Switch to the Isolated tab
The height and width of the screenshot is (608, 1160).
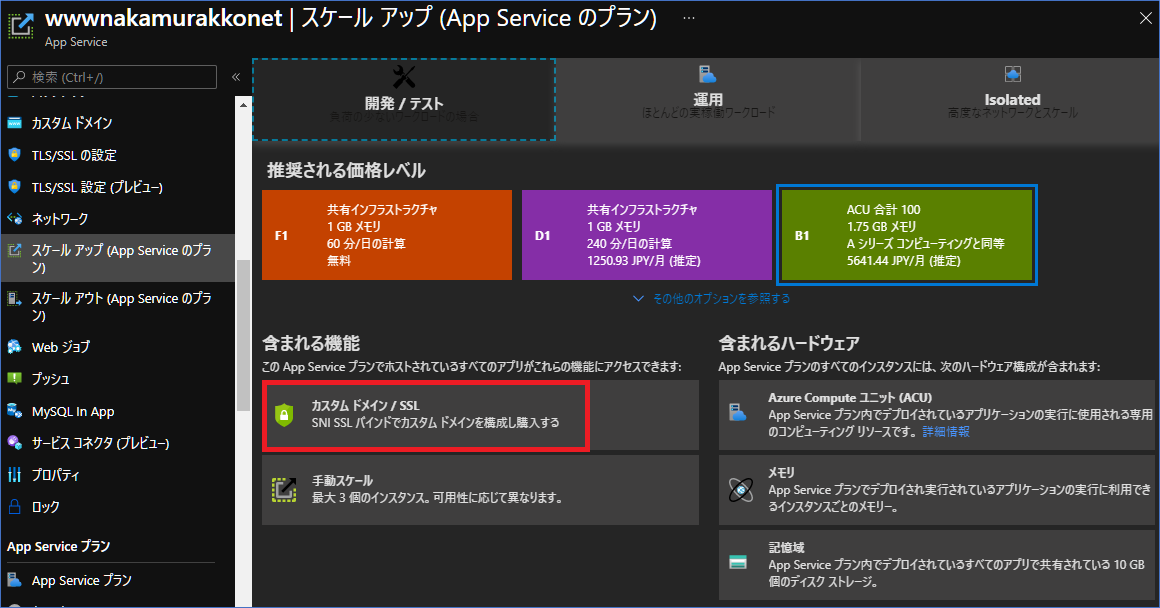pos(1011,100)
